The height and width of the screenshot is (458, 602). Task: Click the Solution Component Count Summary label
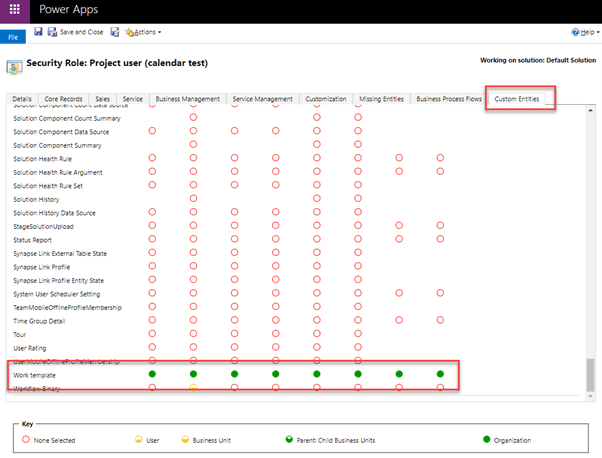click(67, 119)
